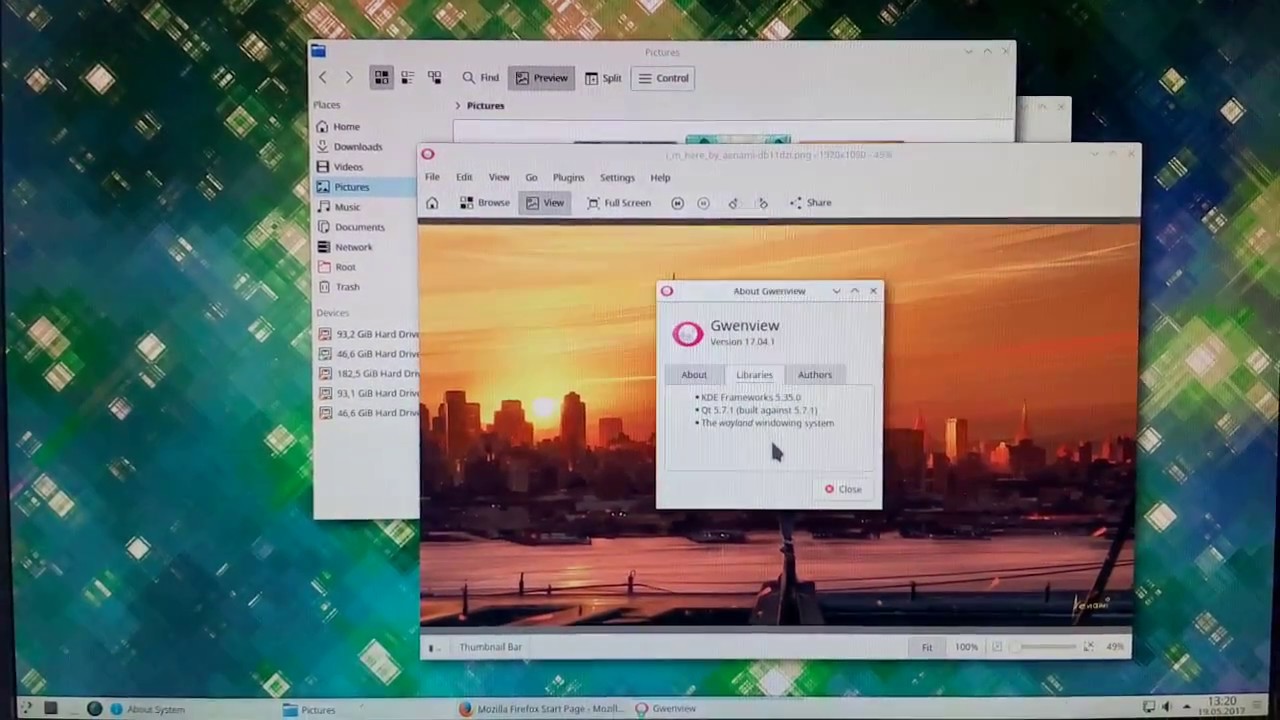Open Gwenview Edit menu
This screenshot has width=1280, height=720.
coord(464,177)
